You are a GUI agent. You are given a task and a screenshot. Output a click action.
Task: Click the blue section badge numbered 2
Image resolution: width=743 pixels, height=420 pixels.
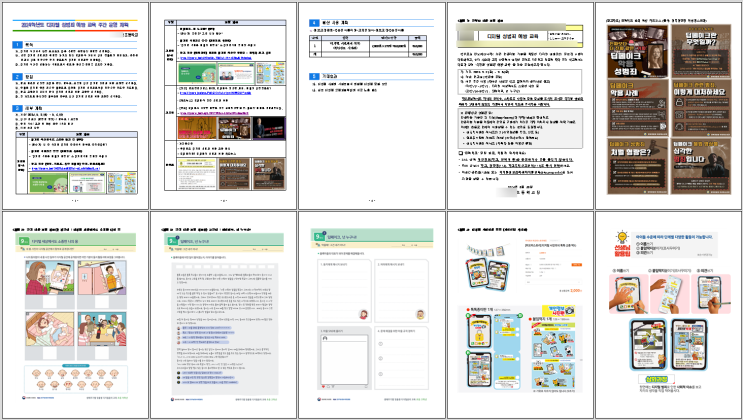(x=17, y=76)
